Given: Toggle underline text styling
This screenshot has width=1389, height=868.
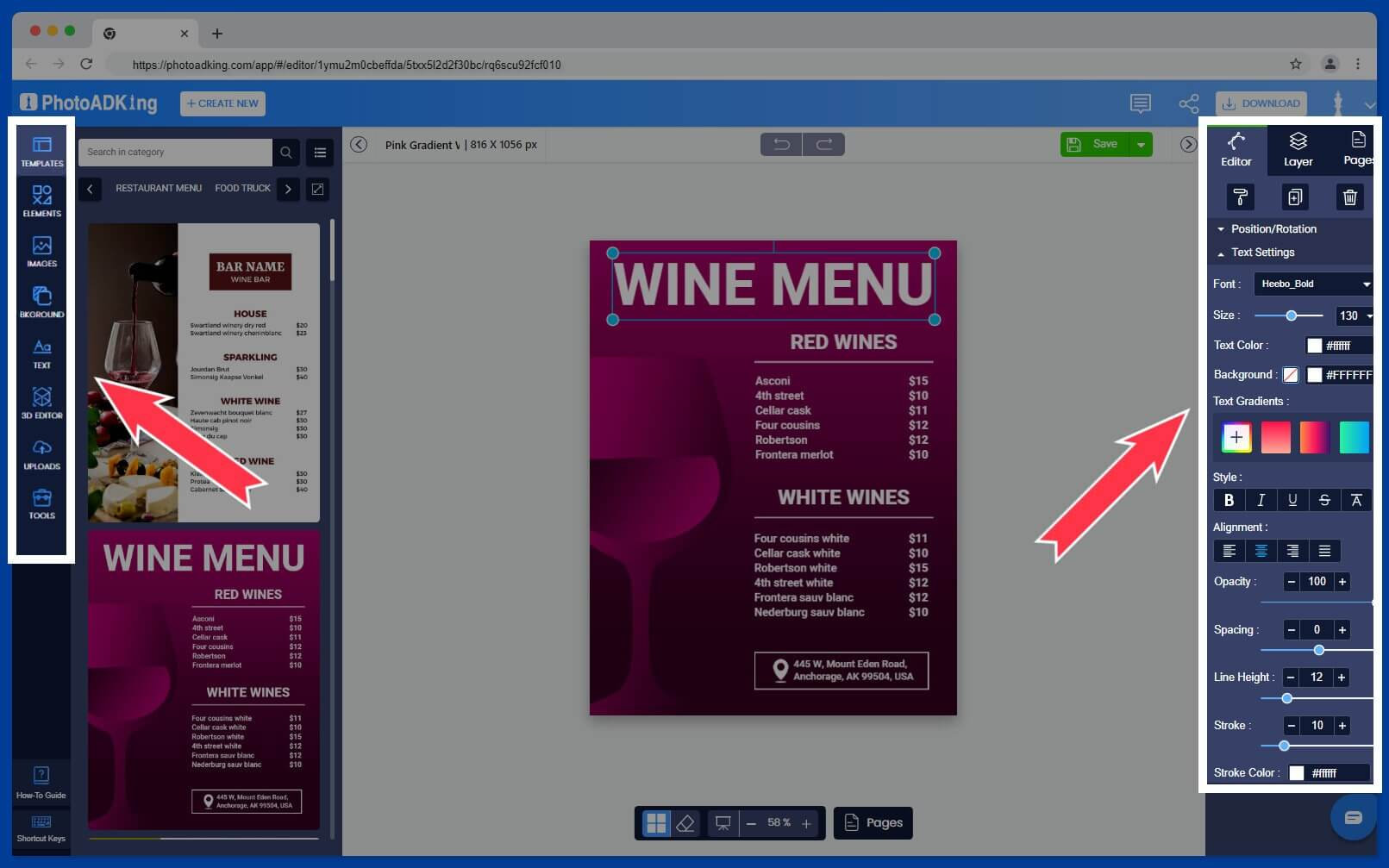Looking at the screenshot, I should 1292,500.
